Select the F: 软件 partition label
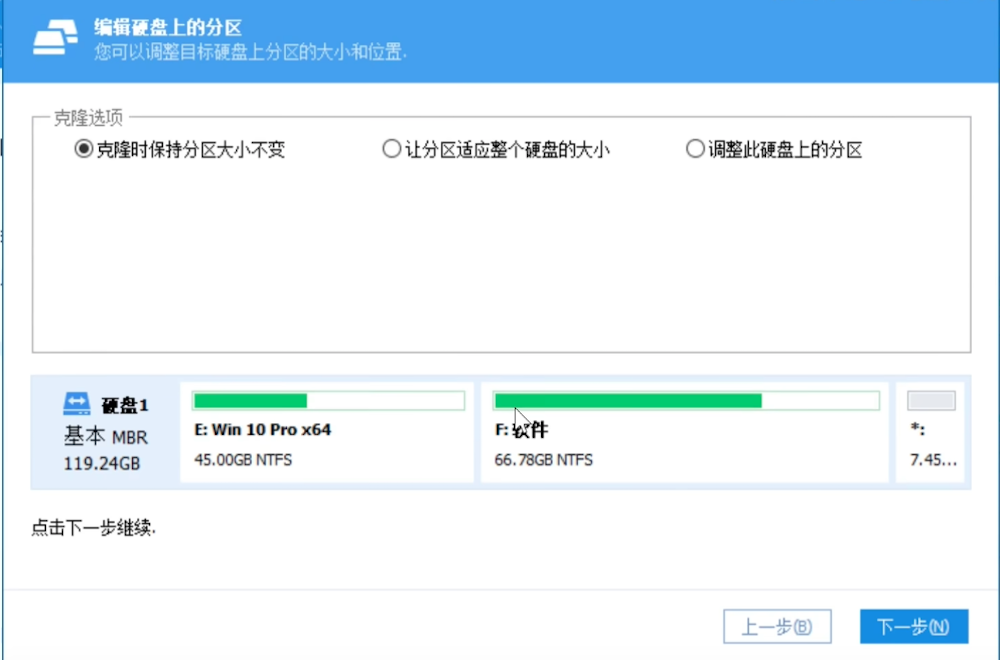This screenshot has width=1000, height=660. pyautogui.click(x=521, y=430)
